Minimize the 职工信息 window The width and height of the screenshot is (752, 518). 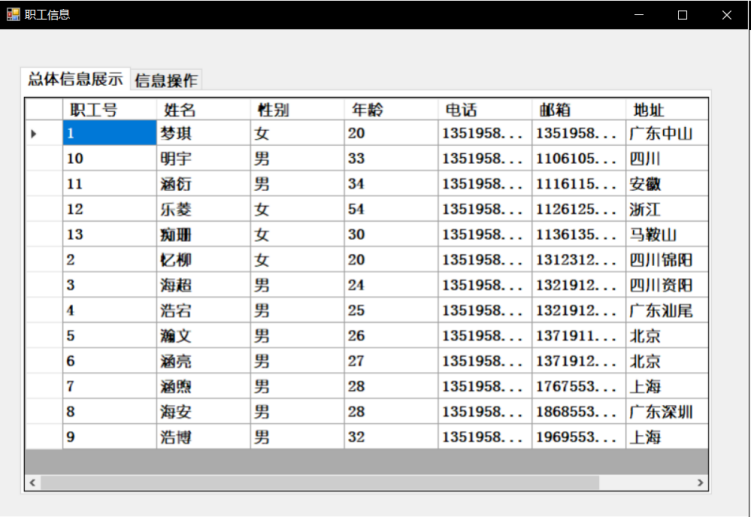point(639,15)
